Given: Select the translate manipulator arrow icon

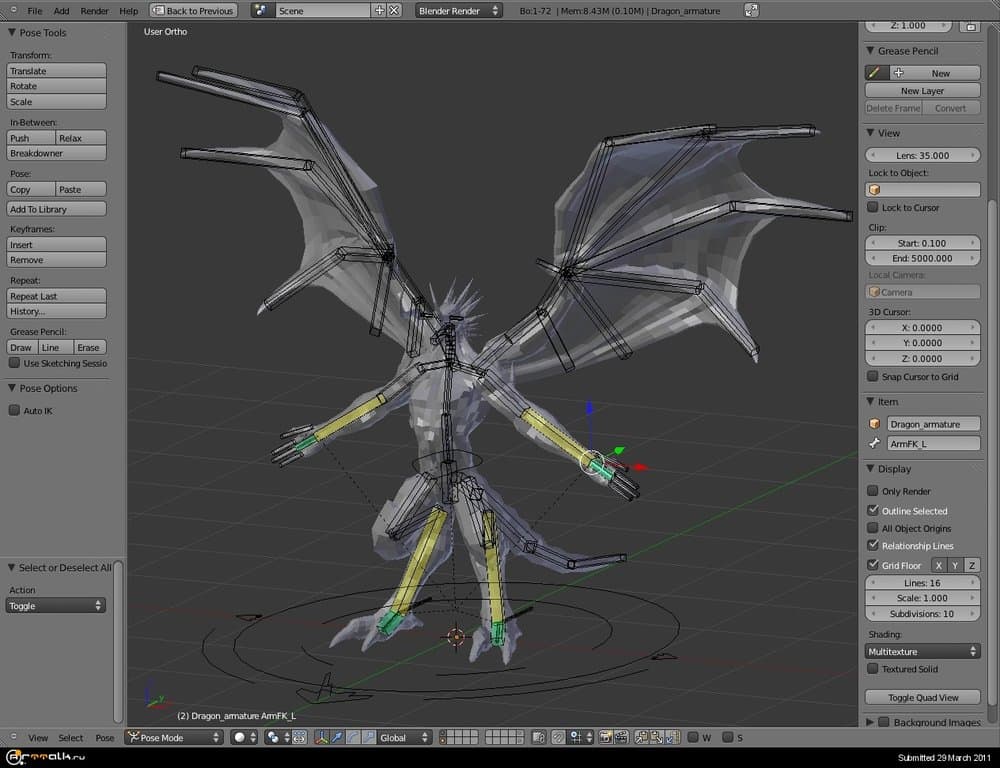Looking at the screenshot, I should click(x=338, y=738).
